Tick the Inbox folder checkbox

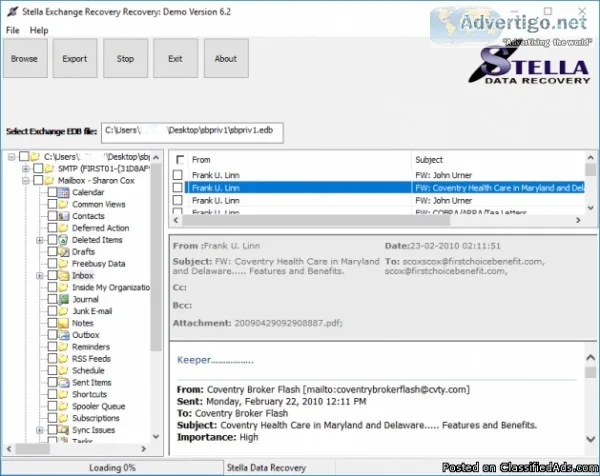pyautogui.click(x=52, y=275)
